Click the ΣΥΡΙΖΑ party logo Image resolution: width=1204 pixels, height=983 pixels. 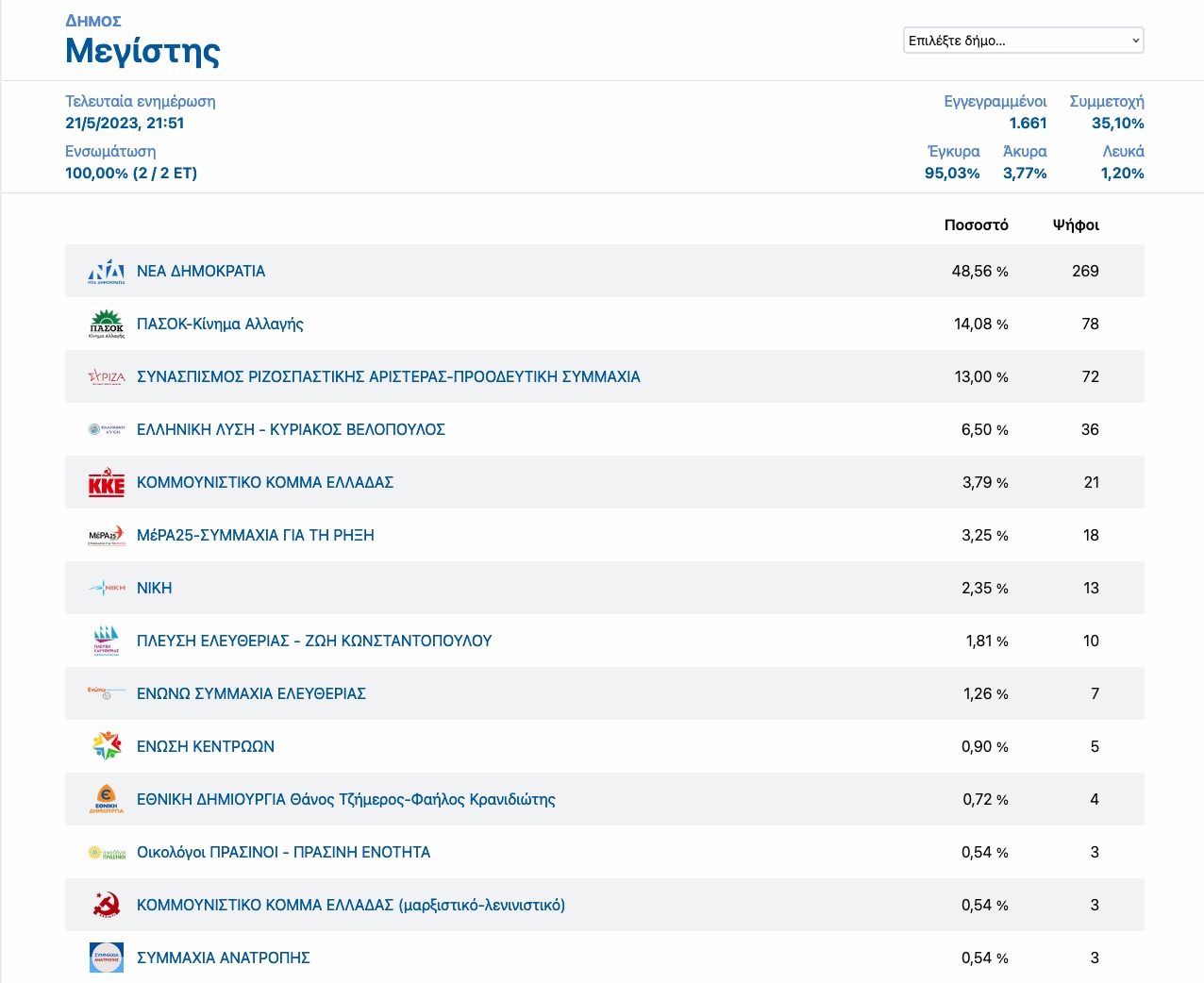(106, 377)
